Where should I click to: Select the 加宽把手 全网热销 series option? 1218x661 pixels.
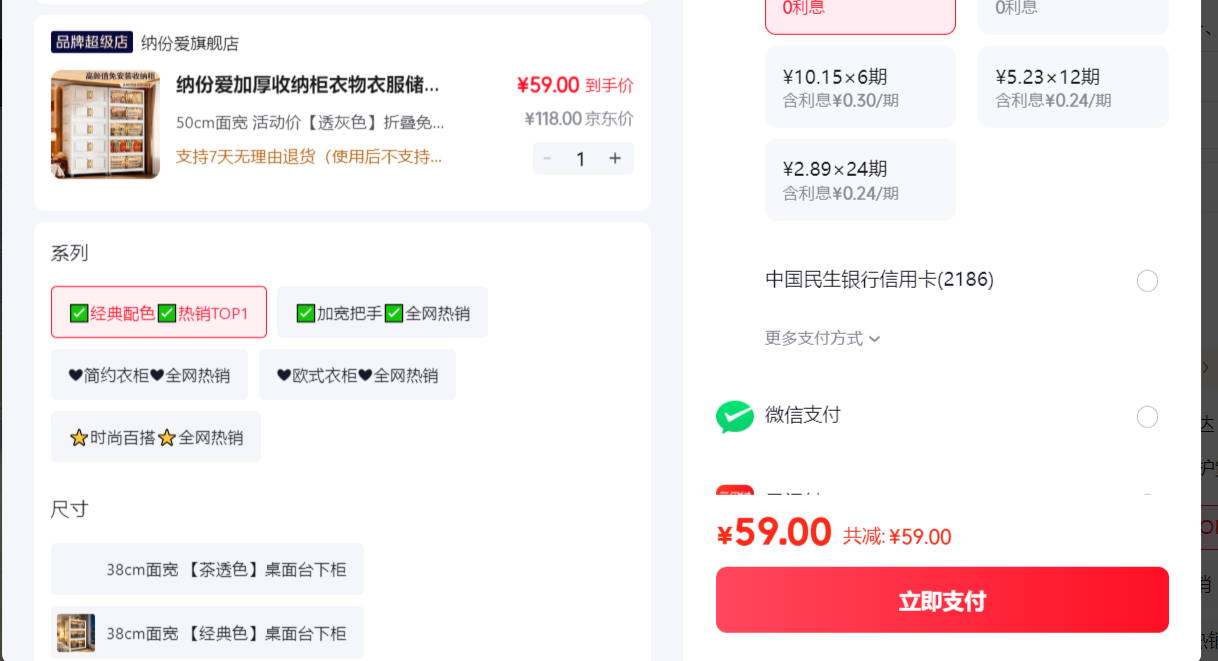[x=382, y=312]
